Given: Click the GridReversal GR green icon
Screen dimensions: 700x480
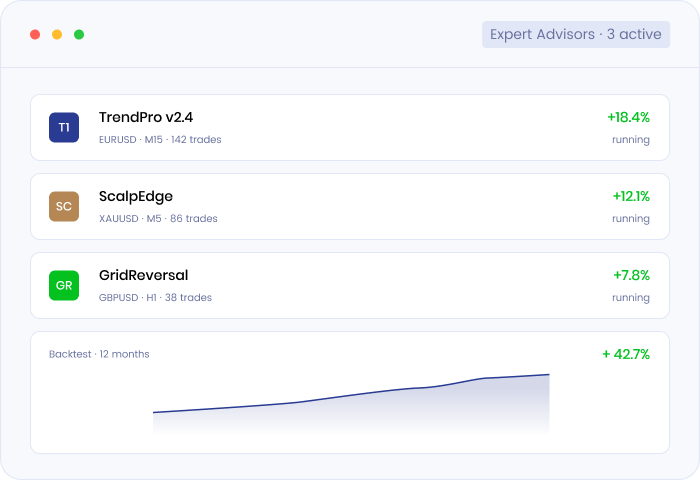Looking at the screenshot, I should click(x=64, y=285).
